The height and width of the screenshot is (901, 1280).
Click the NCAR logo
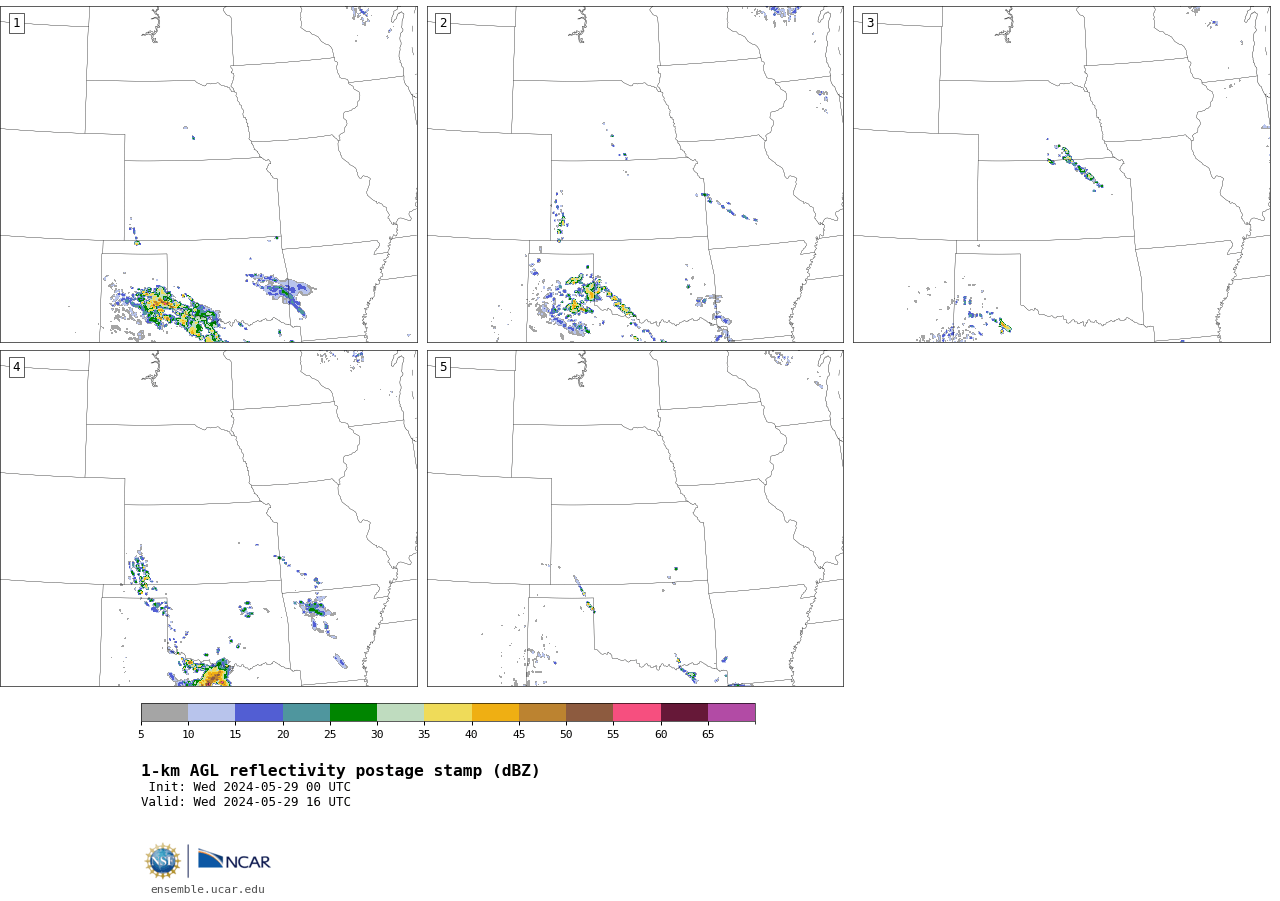pos(234,860)
